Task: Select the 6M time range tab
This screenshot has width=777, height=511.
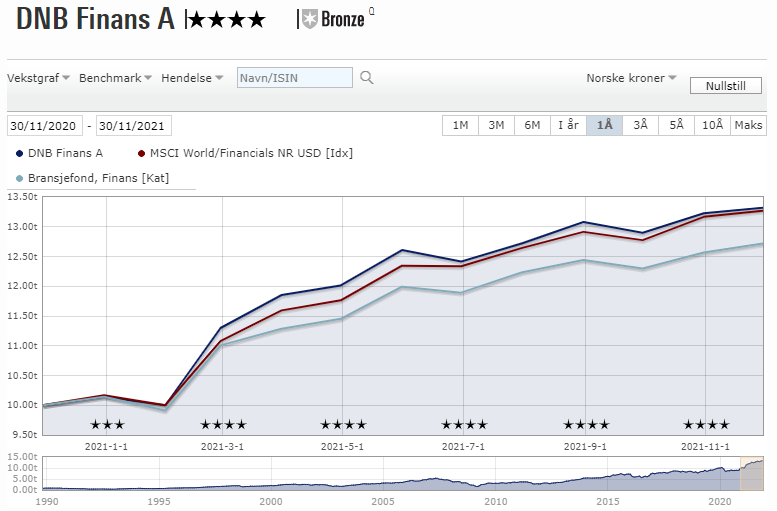Action: coord(532,125)
